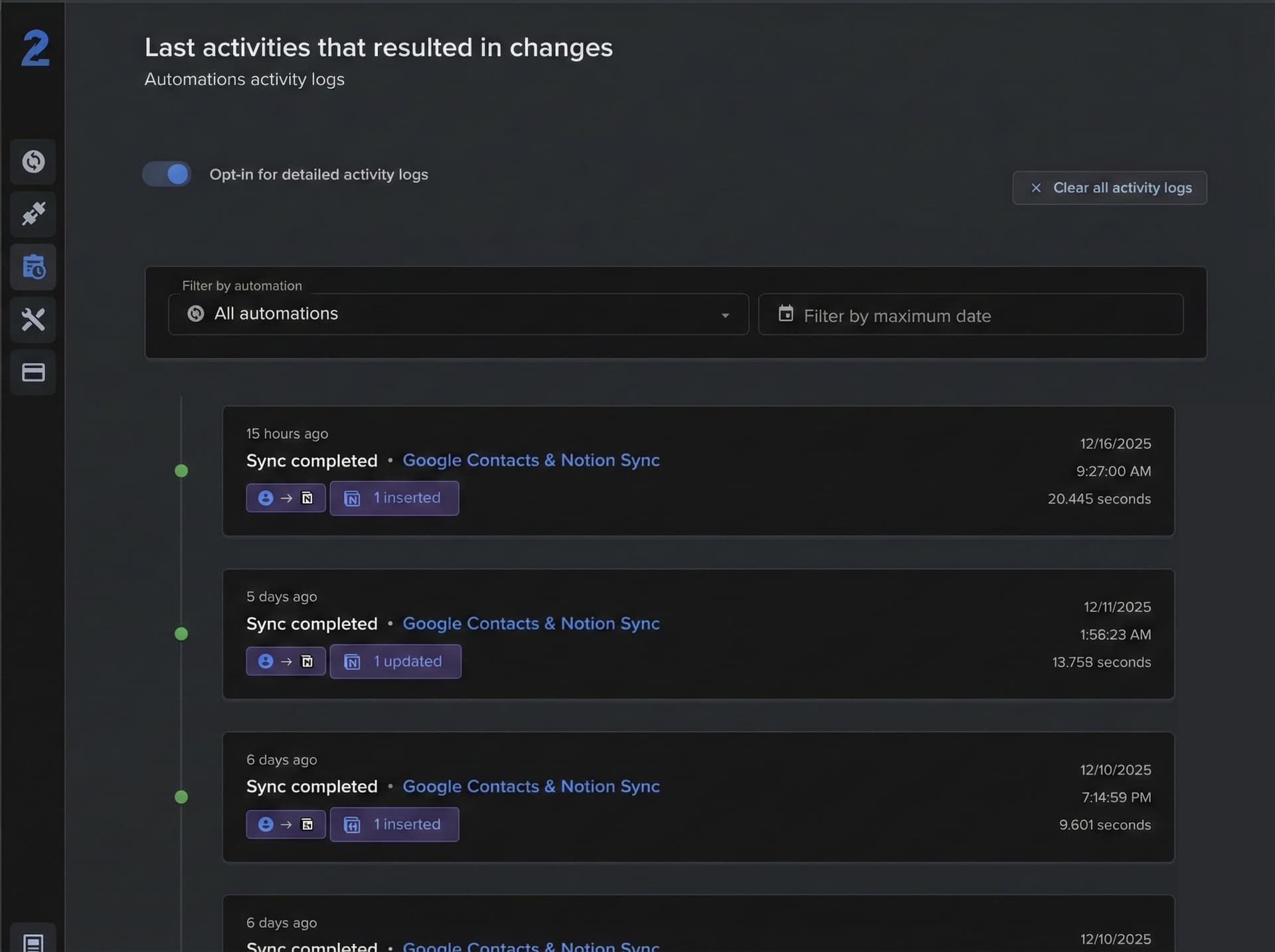Expand the automation filter chevron

click(x=725, y=315)
